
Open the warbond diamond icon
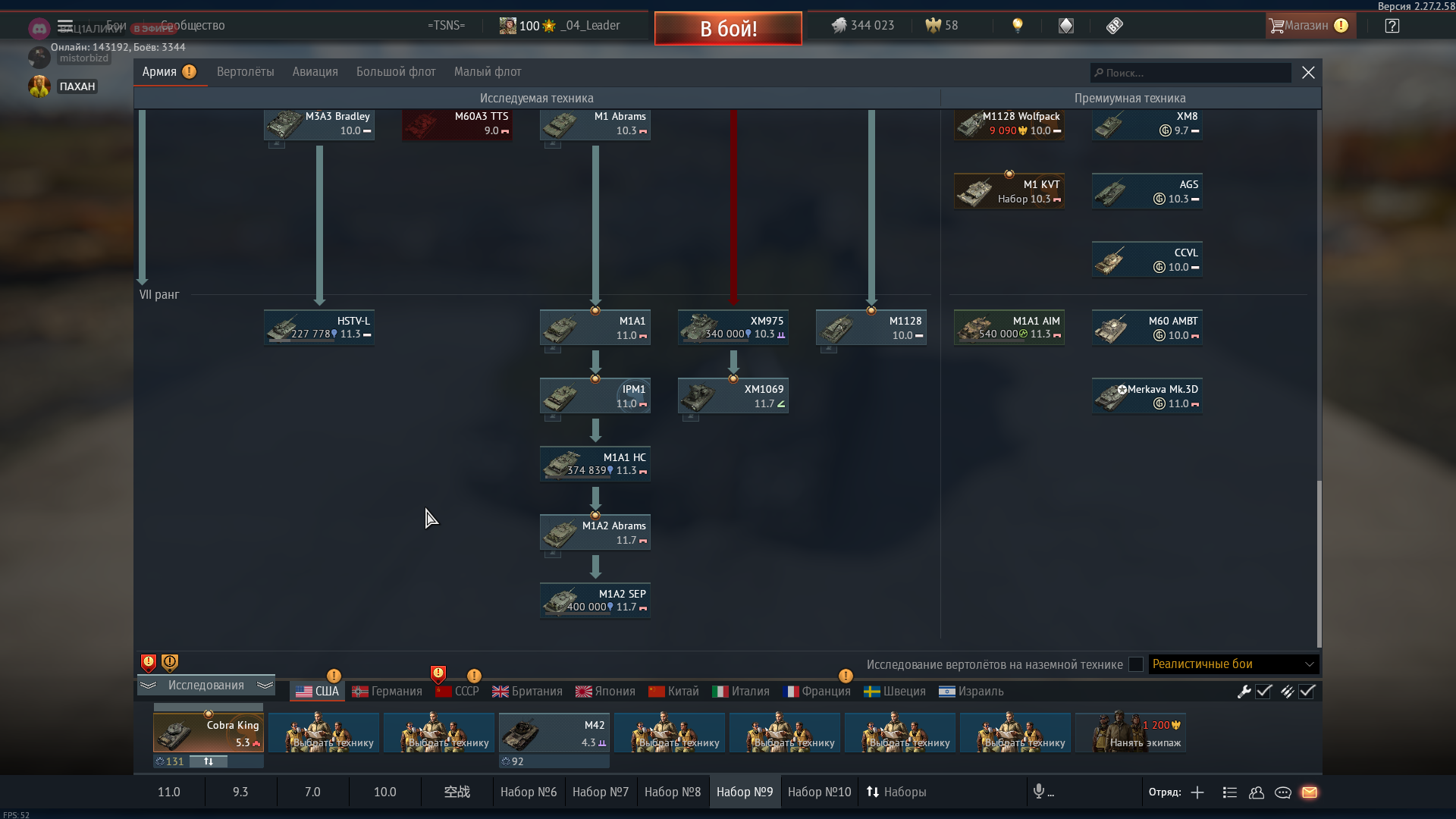(x=1066, y=25)
